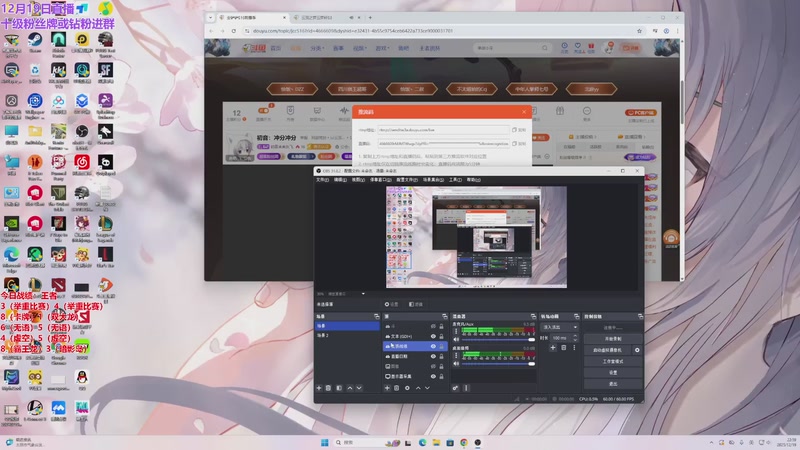The width and height of the screenshot is (800, 450).
Task: Pop out the Scenes dock panel
Action: pyautogui.click(x=377, y=317)
